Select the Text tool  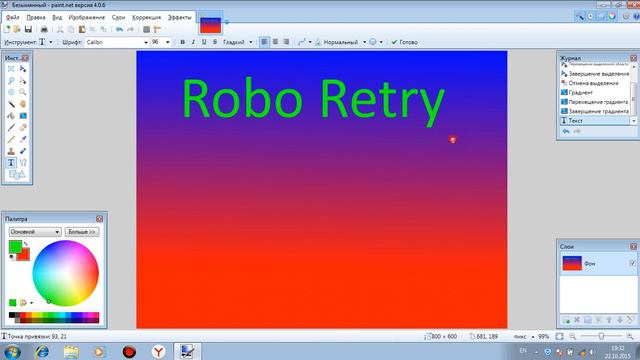click(11, 163)
